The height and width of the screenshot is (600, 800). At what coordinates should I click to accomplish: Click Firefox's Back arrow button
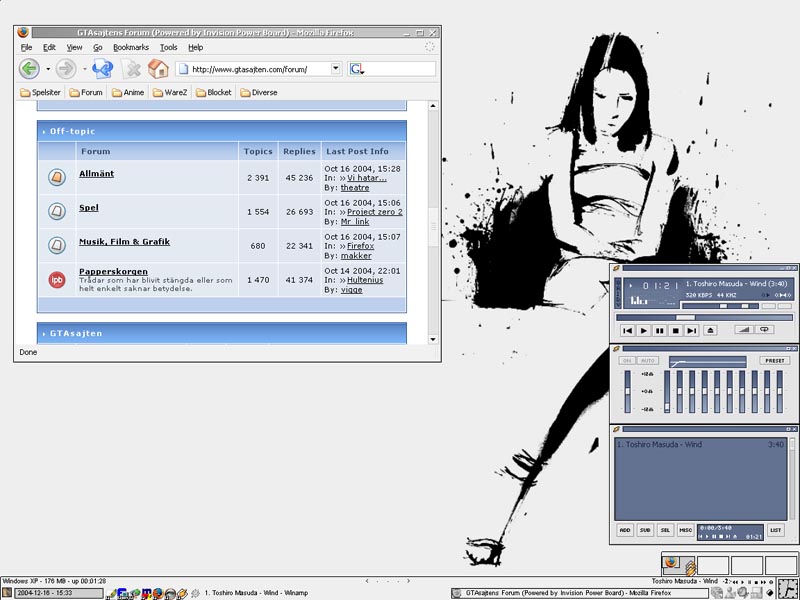(29, 69)
